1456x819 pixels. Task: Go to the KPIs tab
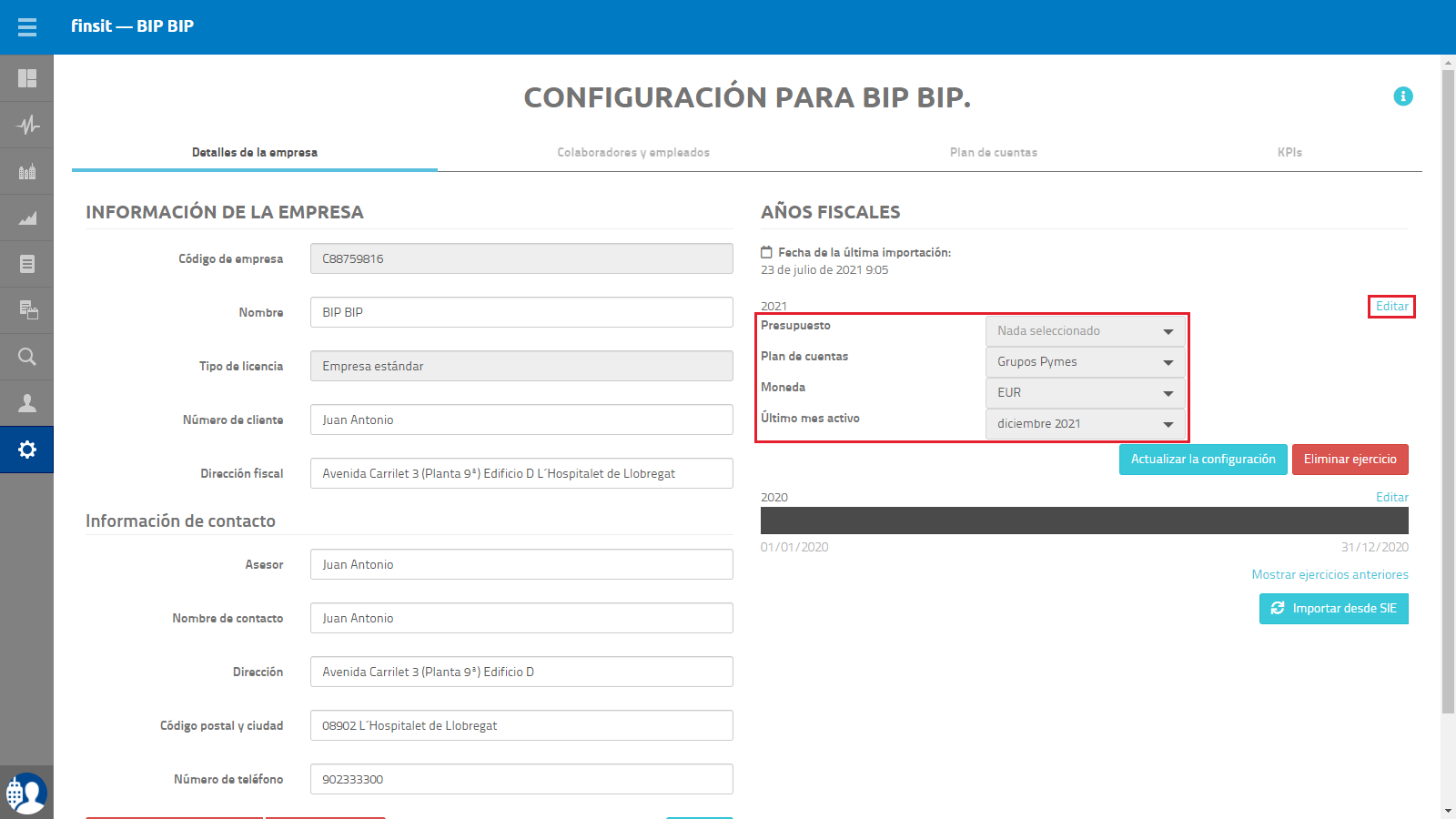(x=1289, y=153)
